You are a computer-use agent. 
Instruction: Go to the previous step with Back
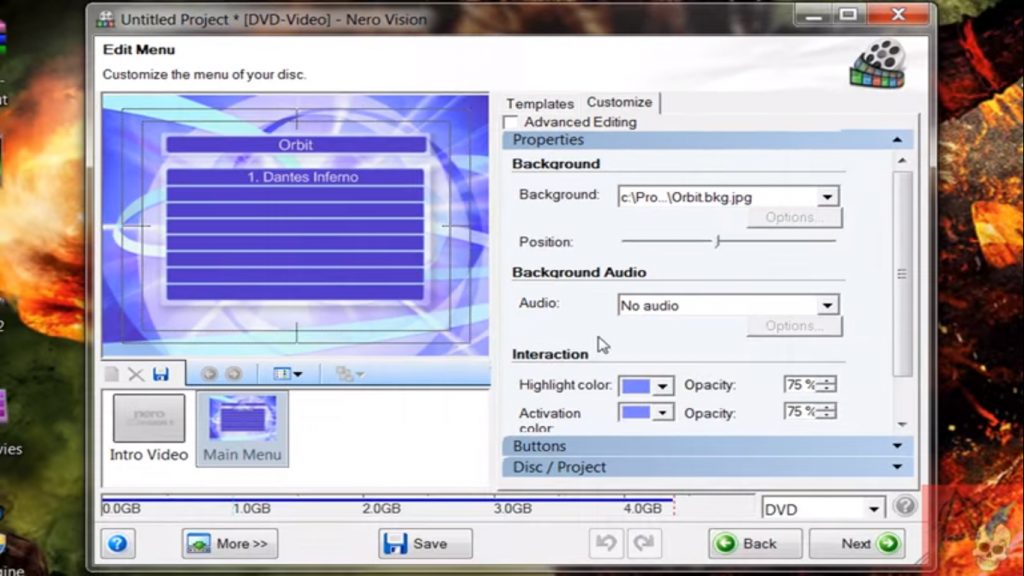point(756,543)
